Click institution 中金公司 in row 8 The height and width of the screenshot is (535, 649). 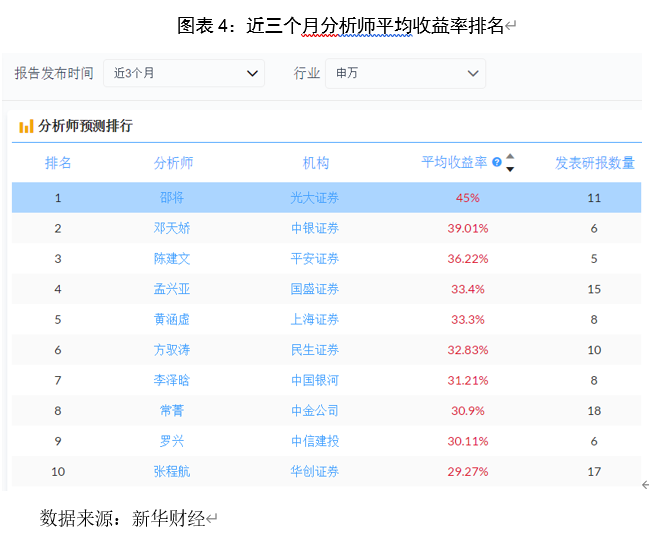pyautogui.click(x=315, y=411)
